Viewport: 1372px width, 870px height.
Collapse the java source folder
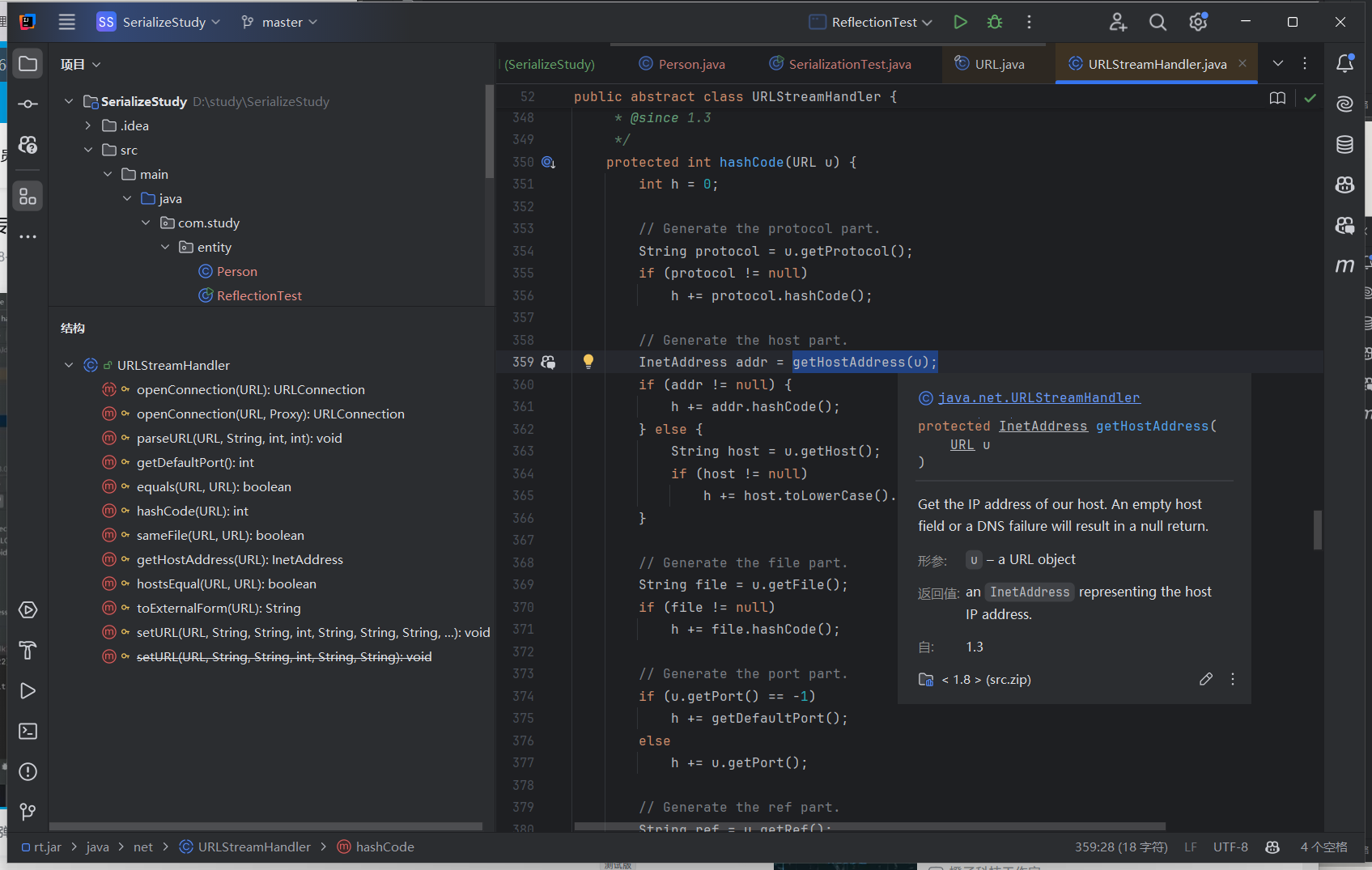127,198
